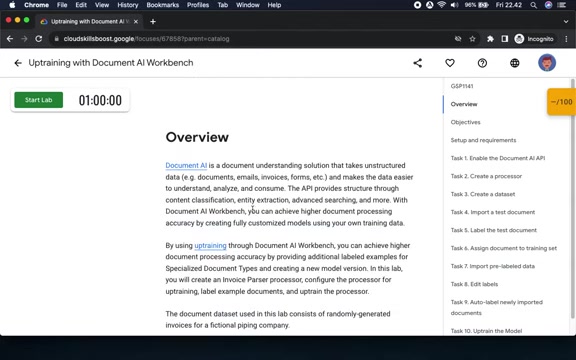
Task: Toggle Chrome side panel icon
Action: 504,39
